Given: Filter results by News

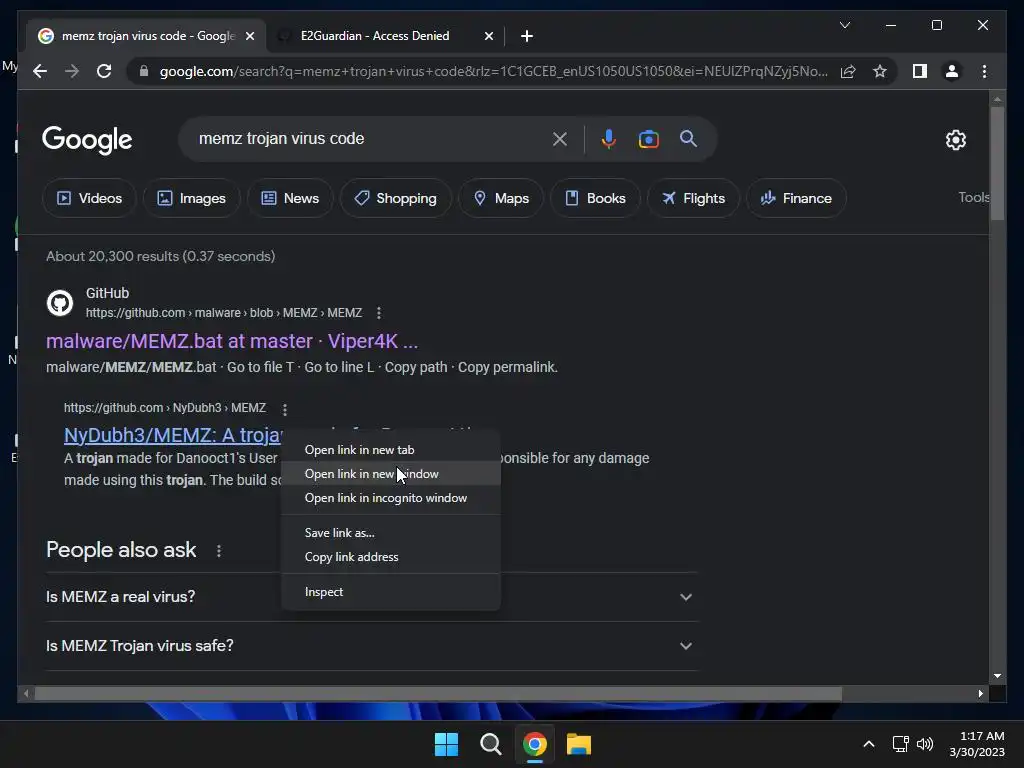Looking at the screenshot, I should 290,198.
